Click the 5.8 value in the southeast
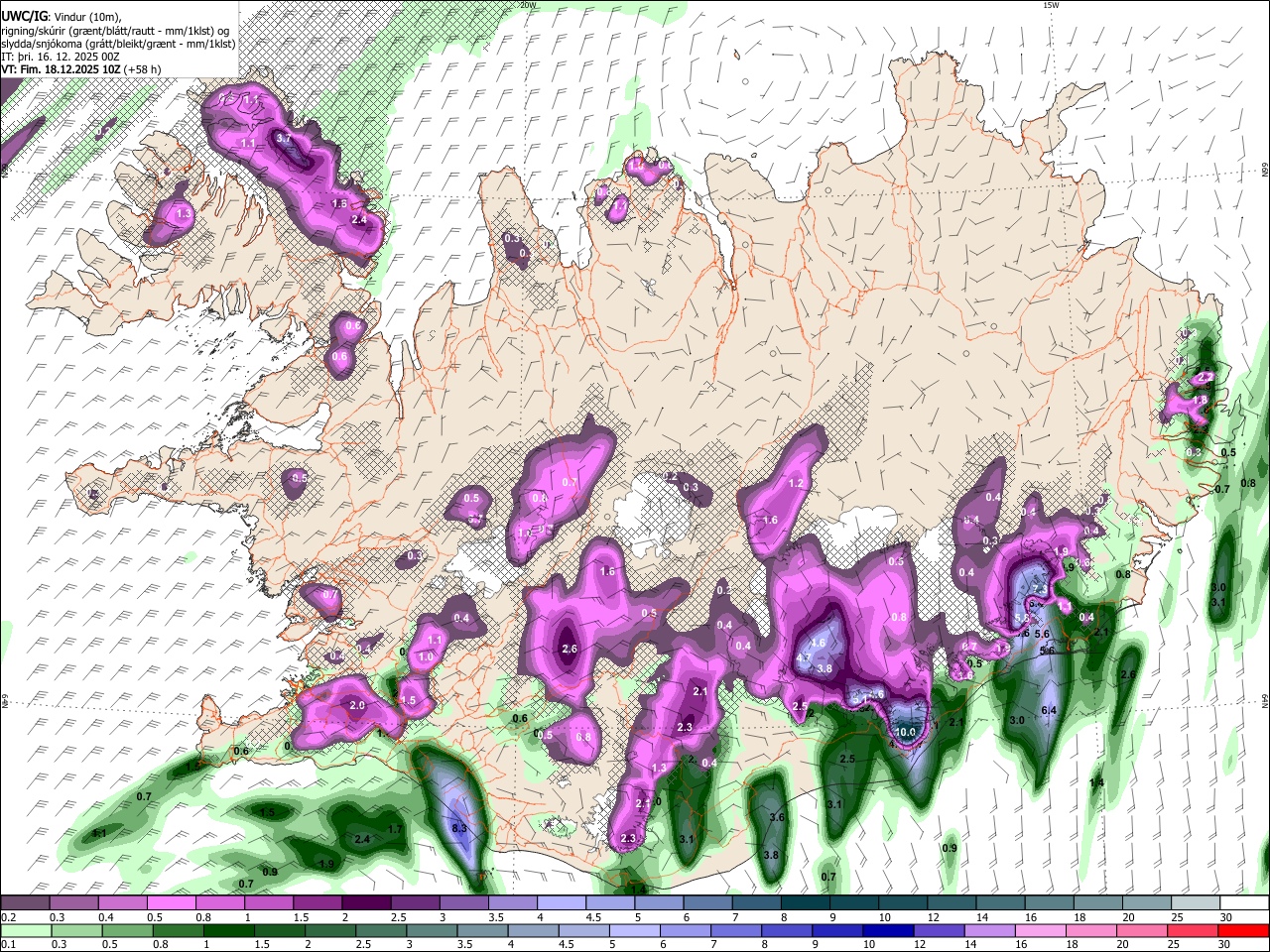1270x952 pixels. click(x=1021, y=617)
